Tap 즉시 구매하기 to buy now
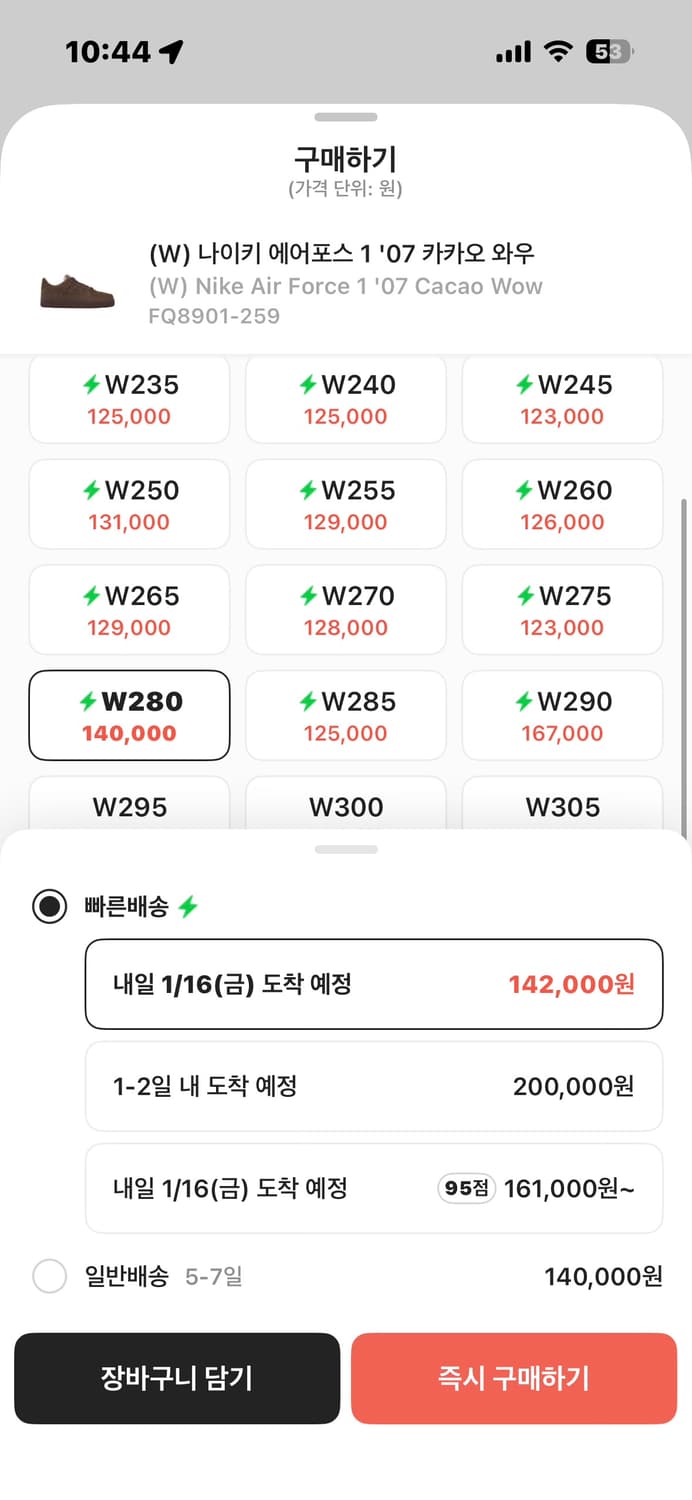 coord(514,1378)
